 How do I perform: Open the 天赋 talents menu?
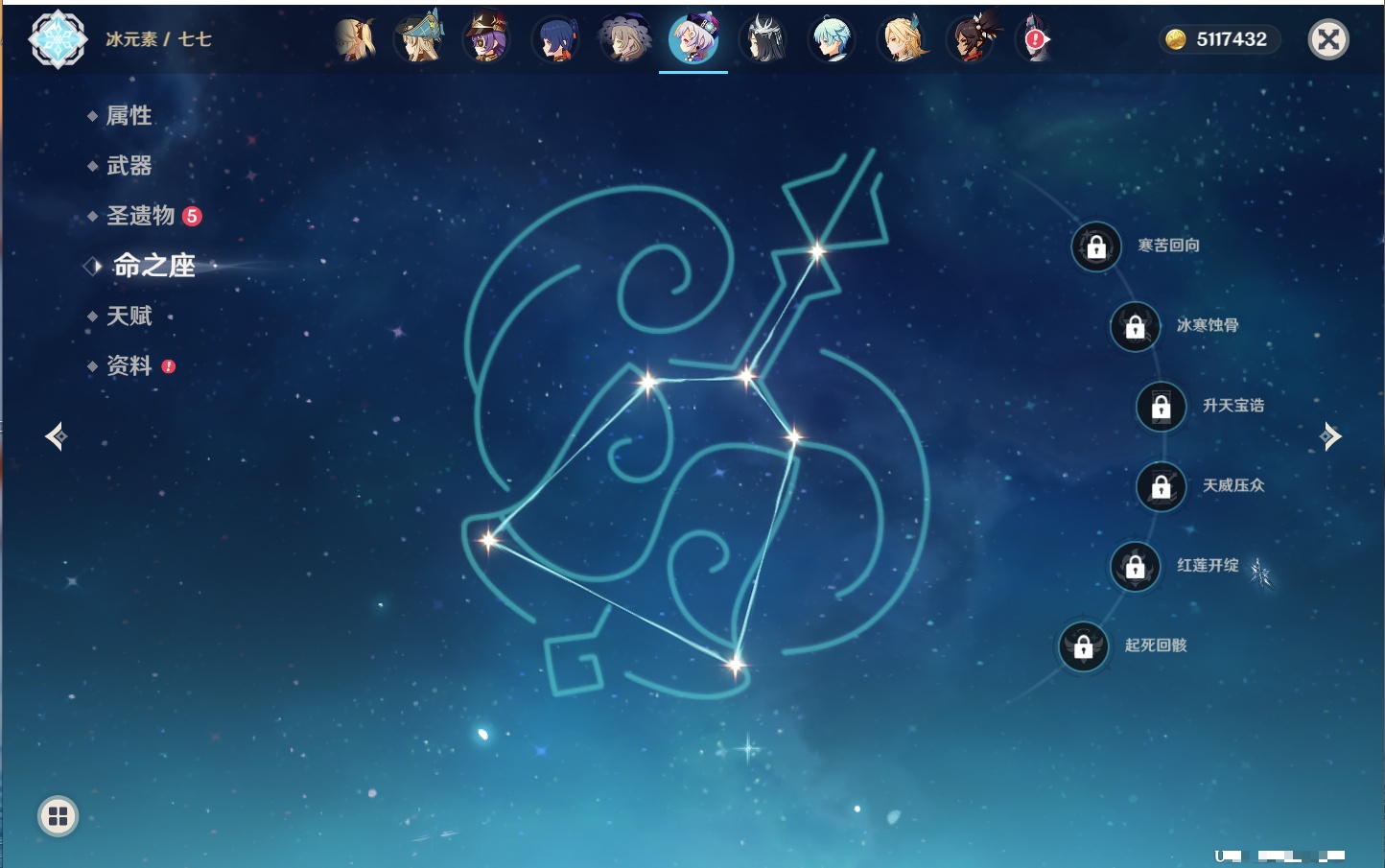(x=129, y=316)
